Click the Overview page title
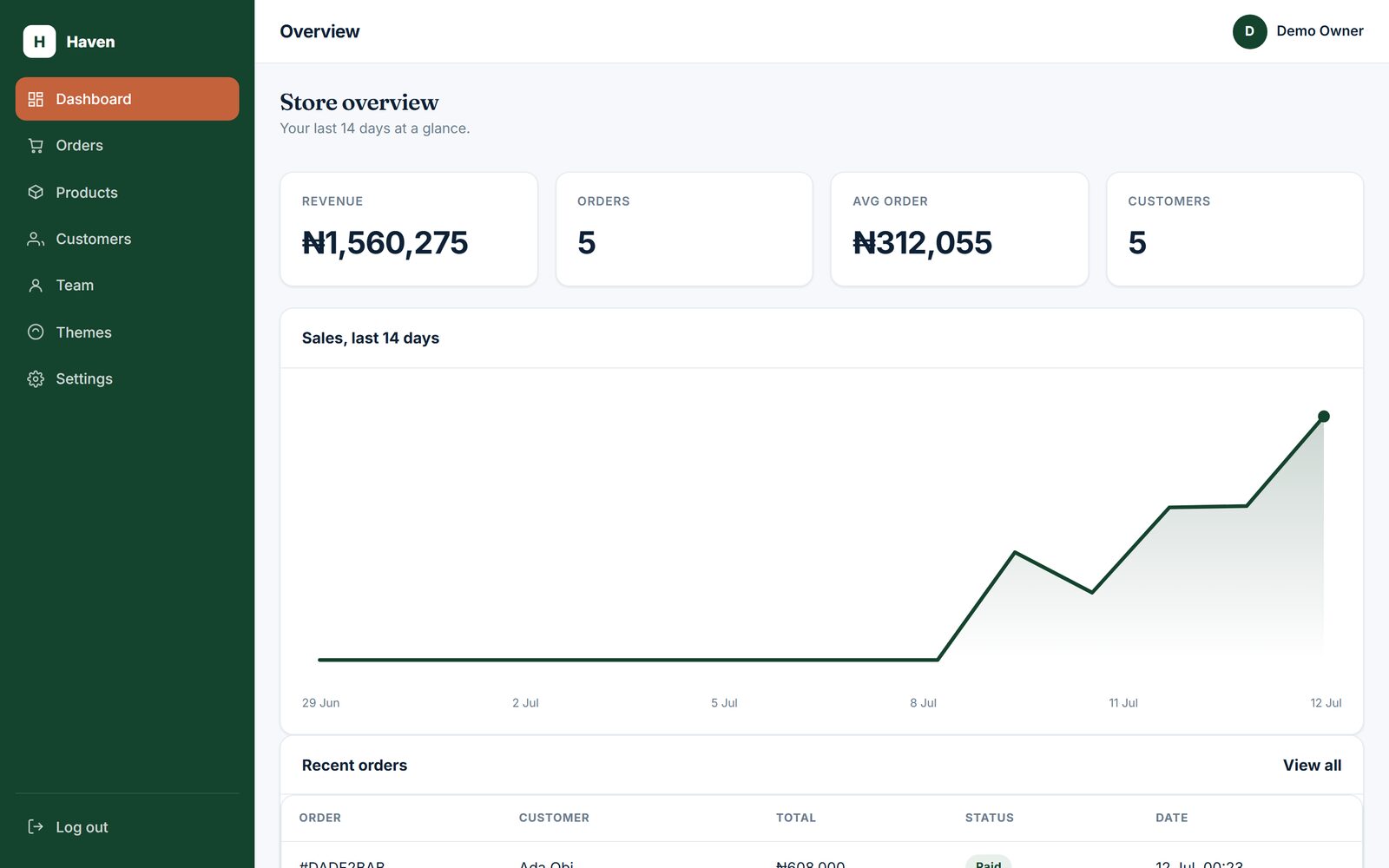The width and height of the screenshot is (1389, 868). click(x=319, y=31)
